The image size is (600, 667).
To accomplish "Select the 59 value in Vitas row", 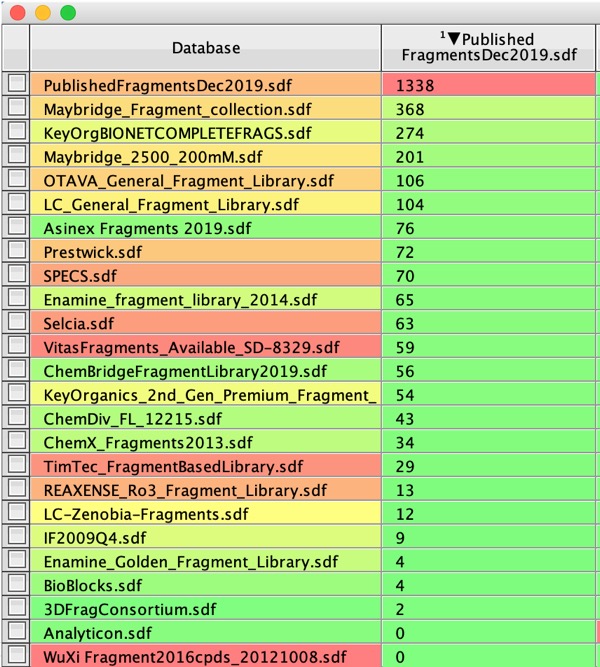I will 489,346.
